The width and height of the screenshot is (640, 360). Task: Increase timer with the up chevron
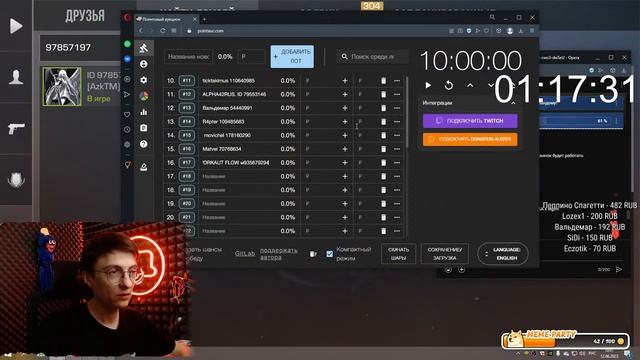pos(470,85)
